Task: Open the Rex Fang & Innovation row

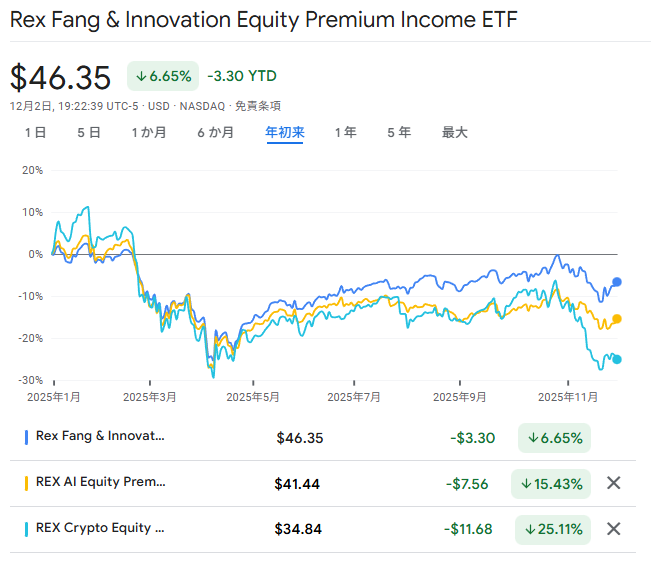Action: (x=100, y=436)
